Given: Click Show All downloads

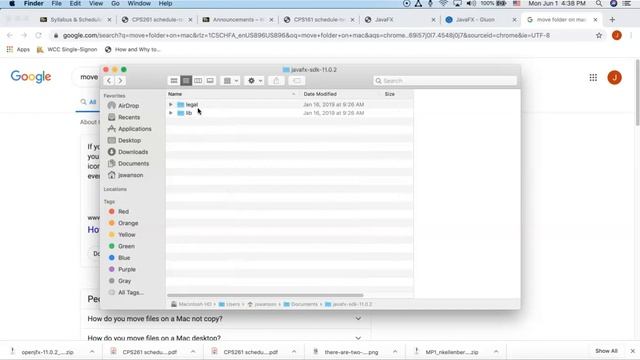Looking at the screenshot, I should coord(606,351).
